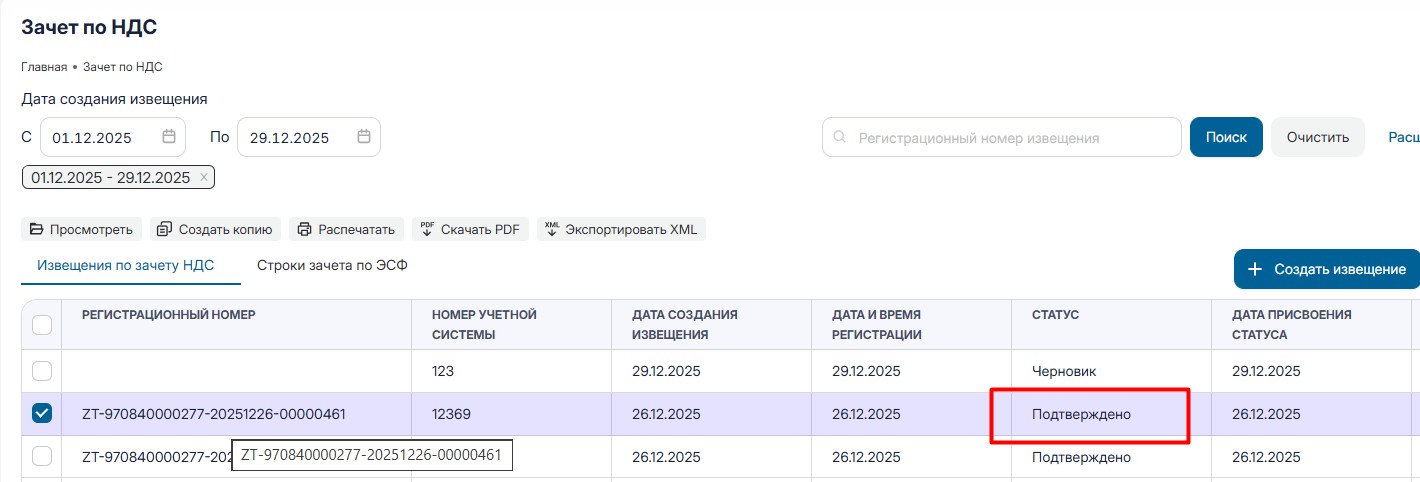
Task: Click the Статус column header
Action: 1055,315
